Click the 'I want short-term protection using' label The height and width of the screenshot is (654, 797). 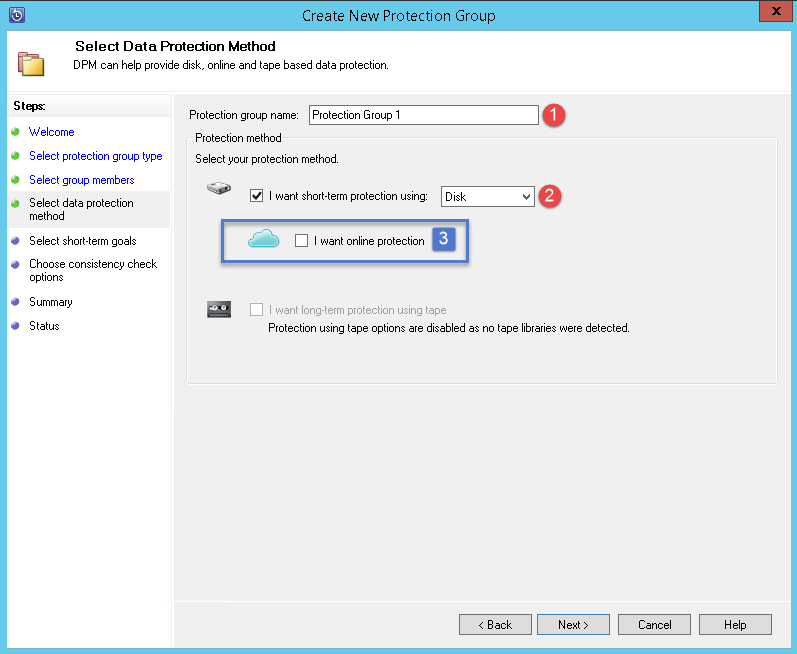(348, 196)
